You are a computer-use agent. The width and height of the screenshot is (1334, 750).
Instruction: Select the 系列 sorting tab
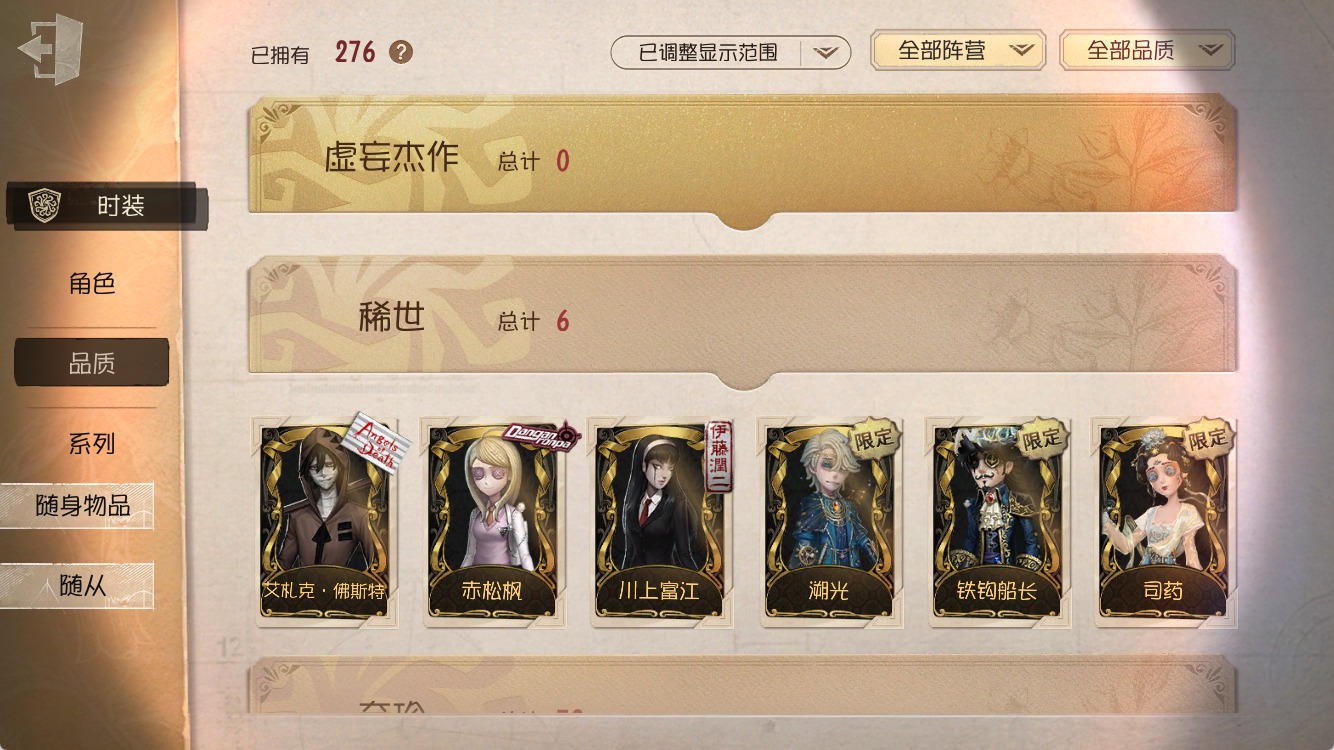click(92, 444)
